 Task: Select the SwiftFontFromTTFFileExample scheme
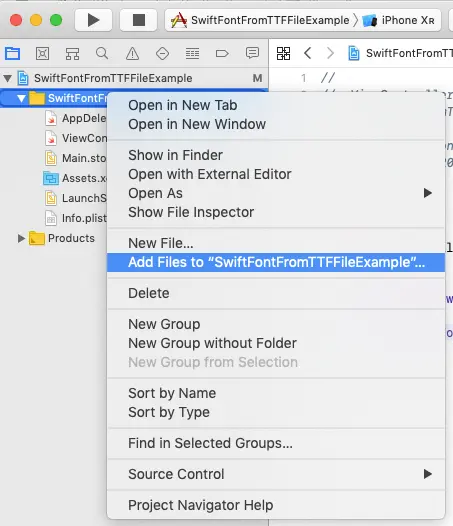click(260, 20)
